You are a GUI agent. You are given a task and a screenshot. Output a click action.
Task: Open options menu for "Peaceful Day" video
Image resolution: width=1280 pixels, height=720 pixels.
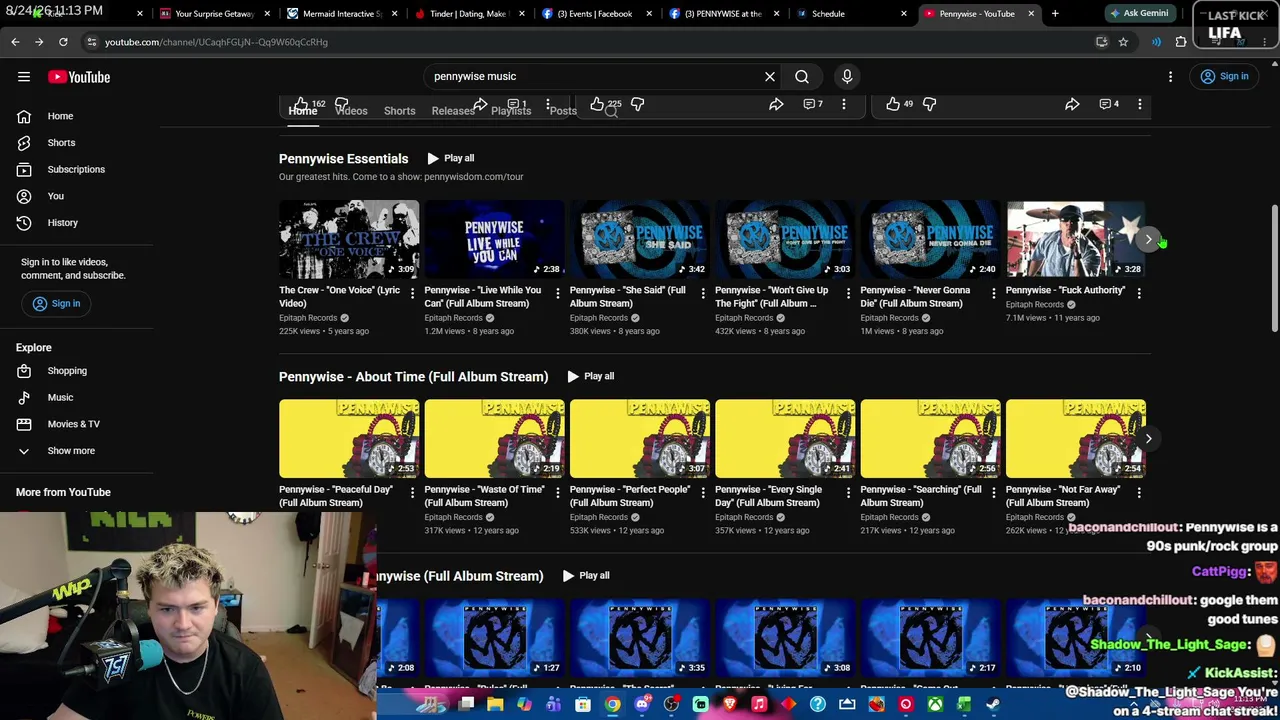point(412,492)
